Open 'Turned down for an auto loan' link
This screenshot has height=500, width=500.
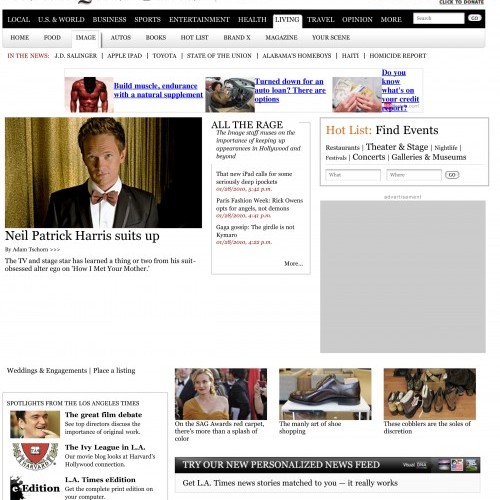[290, 90]
